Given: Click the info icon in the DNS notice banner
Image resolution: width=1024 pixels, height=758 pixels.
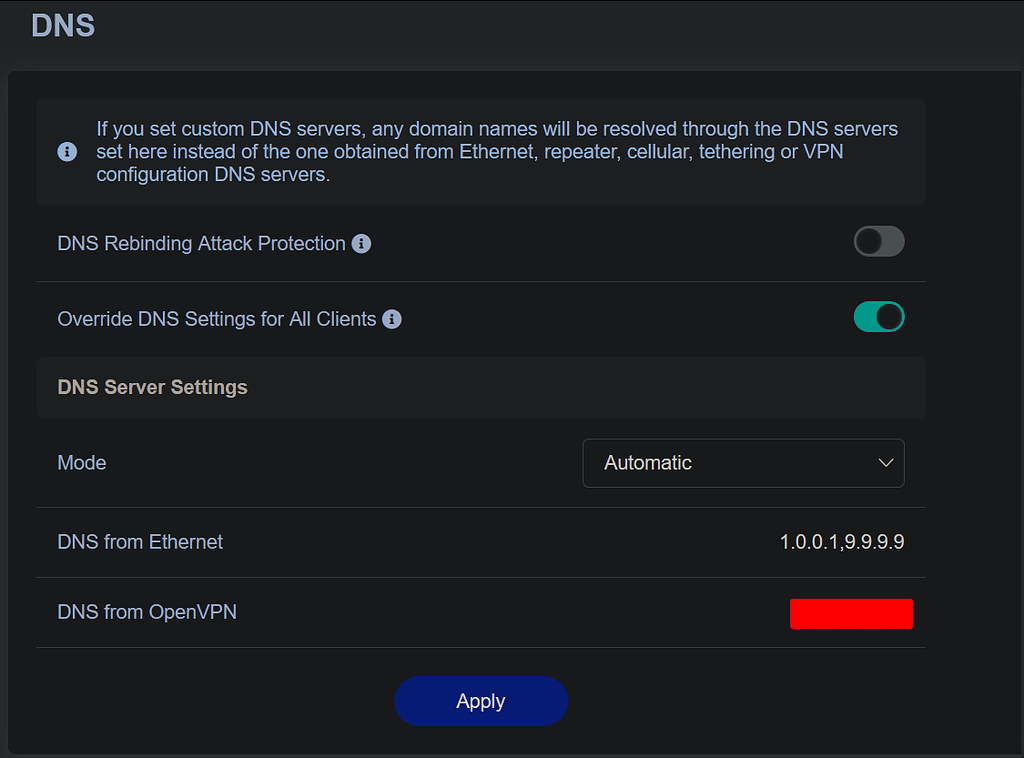Looking at the screenshot, I should [66, 151].
